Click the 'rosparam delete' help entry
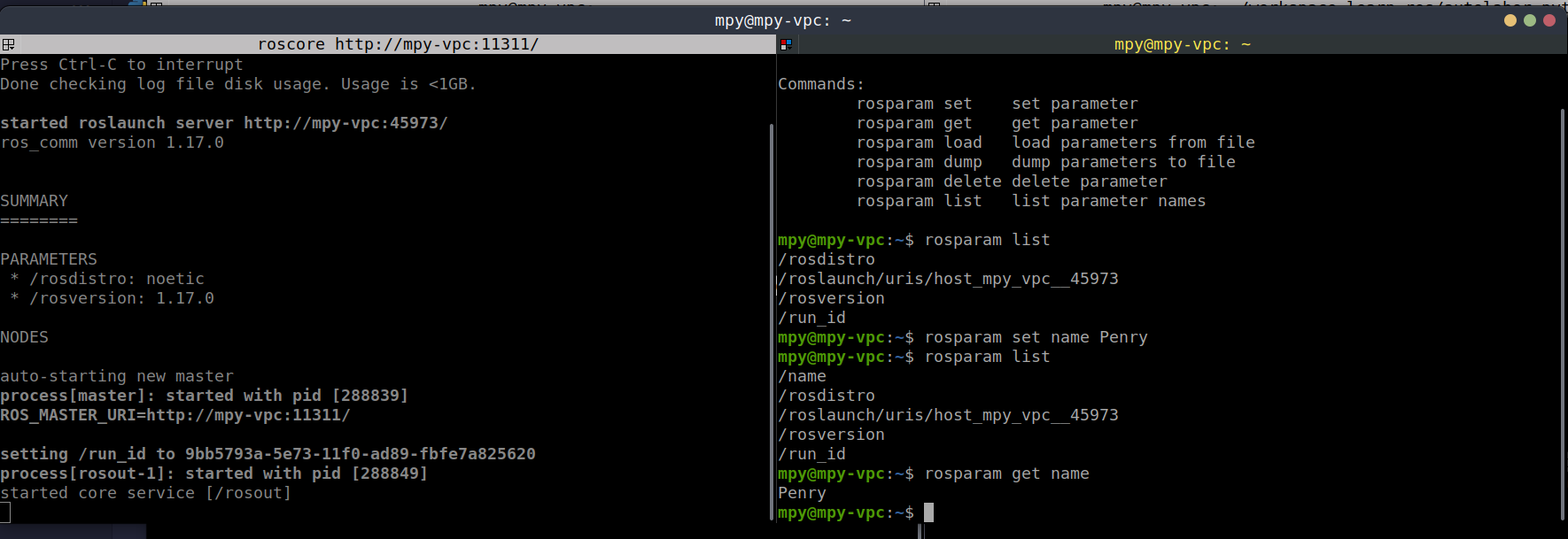Screen dimensions: 1568x539 [x=928, y=181]
